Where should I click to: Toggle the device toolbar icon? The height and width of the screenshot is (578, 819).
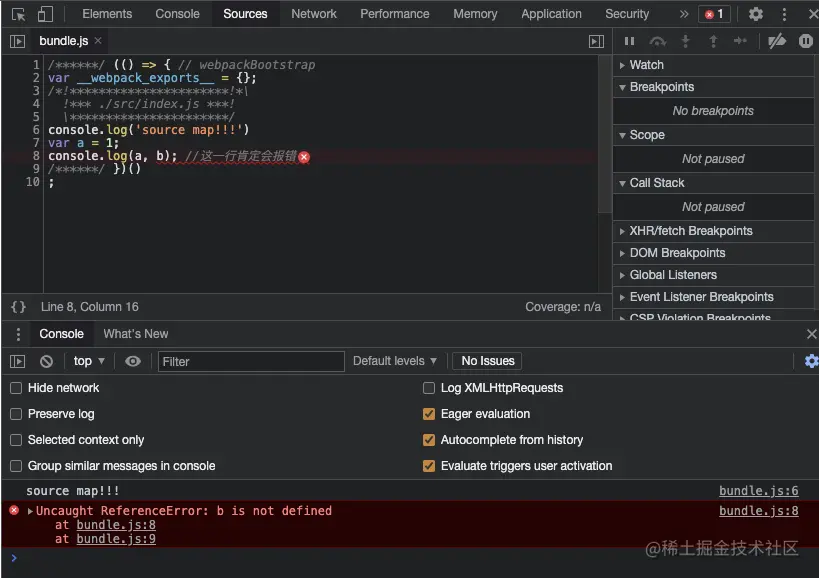tap(45, 14)
